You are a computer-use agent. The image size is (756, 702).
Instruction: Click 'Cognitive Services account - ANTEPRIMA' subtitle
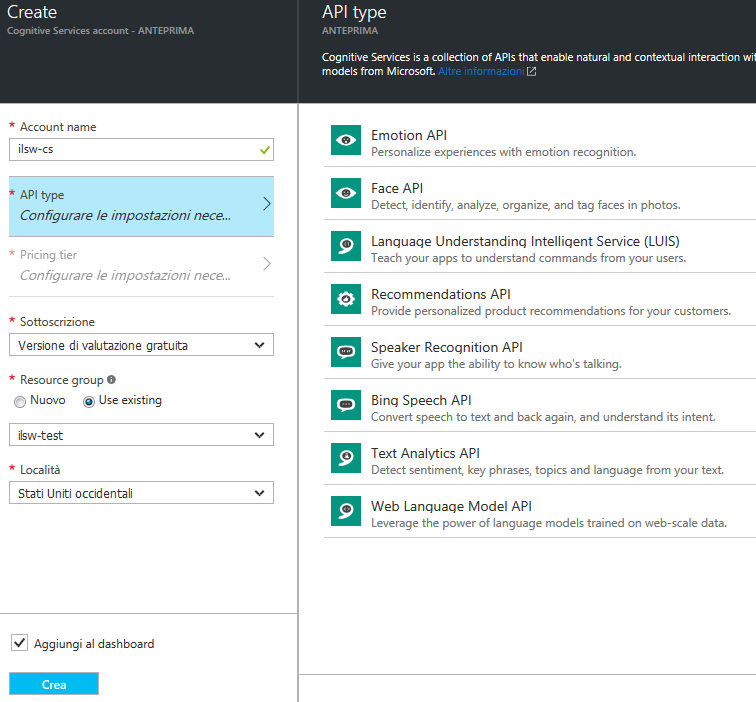point(100,30)
